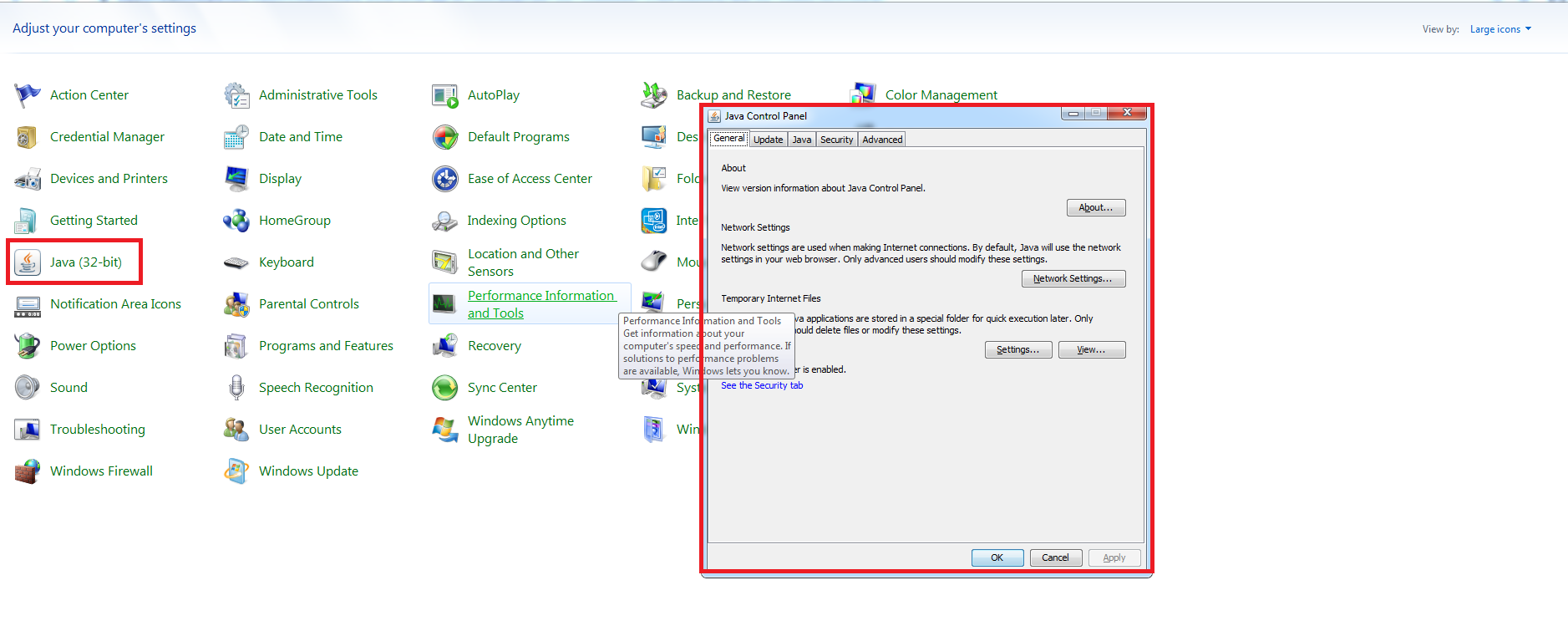Click the Getting Started icon
Viewport: 1568px width, 626px height.
[28, 221]
